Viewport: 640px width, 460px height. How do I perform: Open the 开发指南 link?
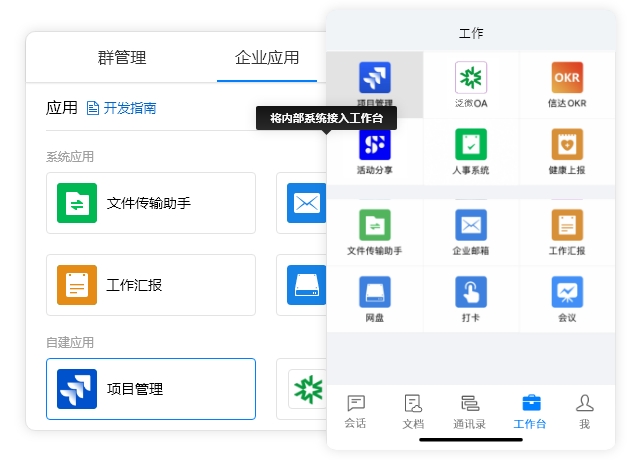(x=122, y=108)
